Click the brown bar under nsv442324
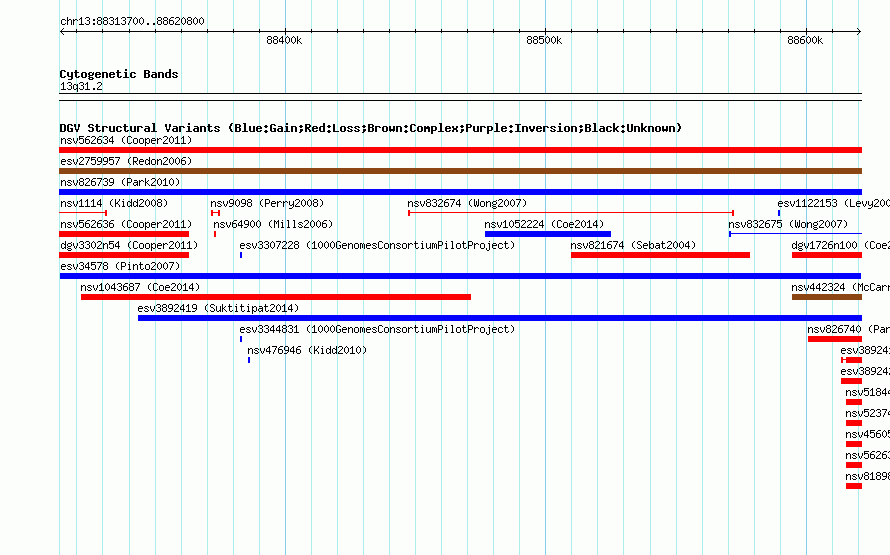This screenshot has width=890, height=555. (x=827, y=297)
